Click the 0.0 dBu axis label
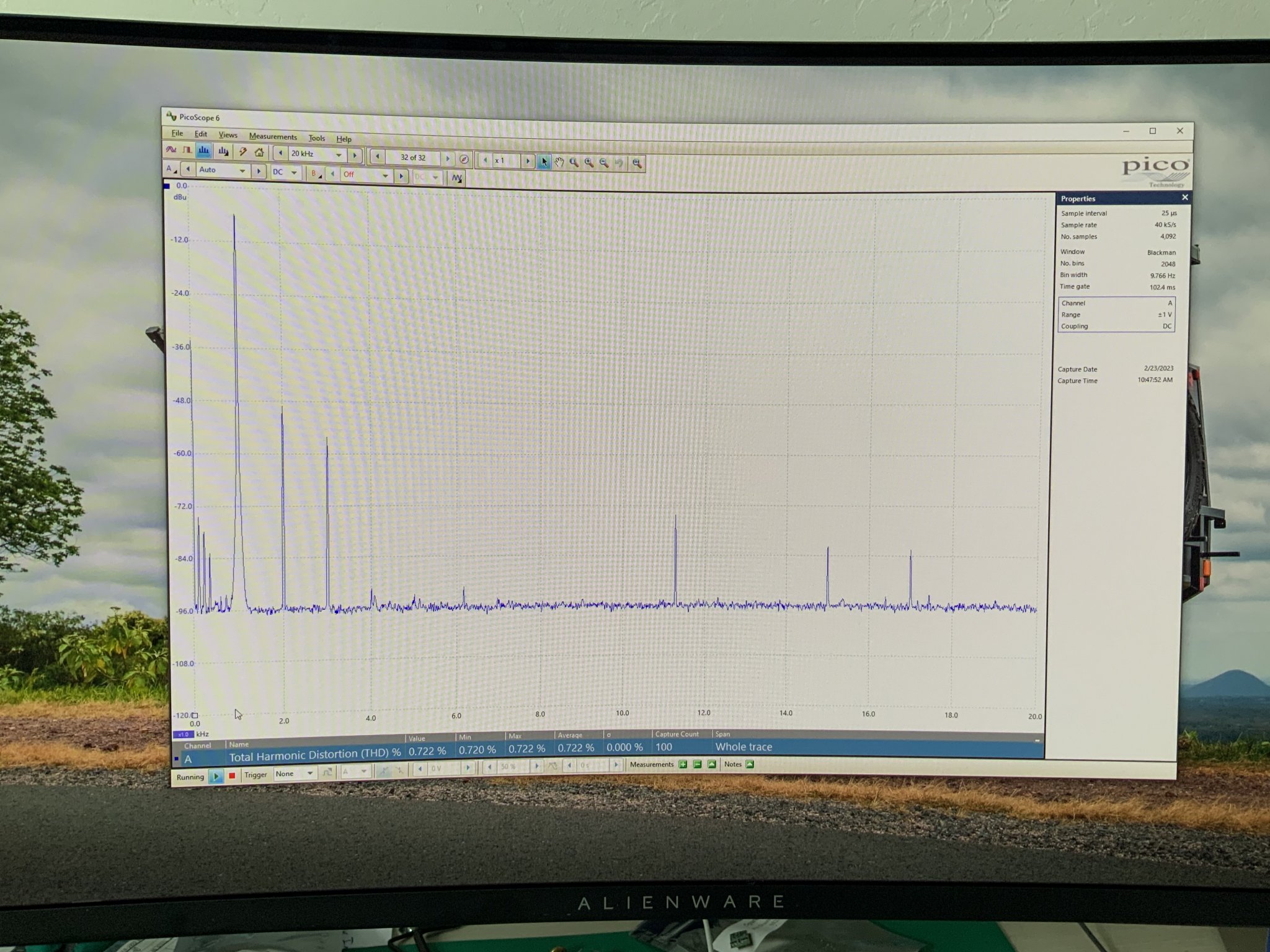This screenshot has width=1270, height=952. point(182,185)
